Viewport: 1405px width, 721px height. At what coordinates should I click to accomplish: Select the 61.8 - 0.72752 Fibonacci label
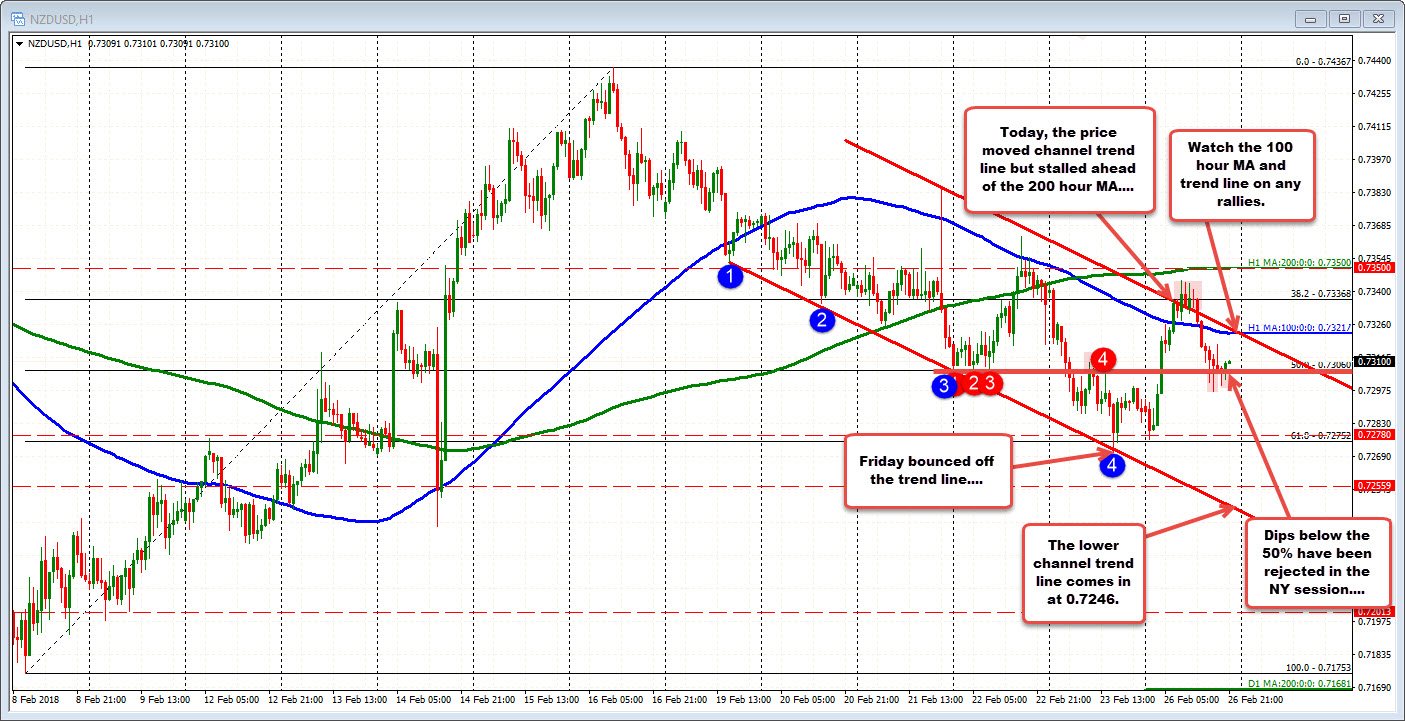point(1320,435)
